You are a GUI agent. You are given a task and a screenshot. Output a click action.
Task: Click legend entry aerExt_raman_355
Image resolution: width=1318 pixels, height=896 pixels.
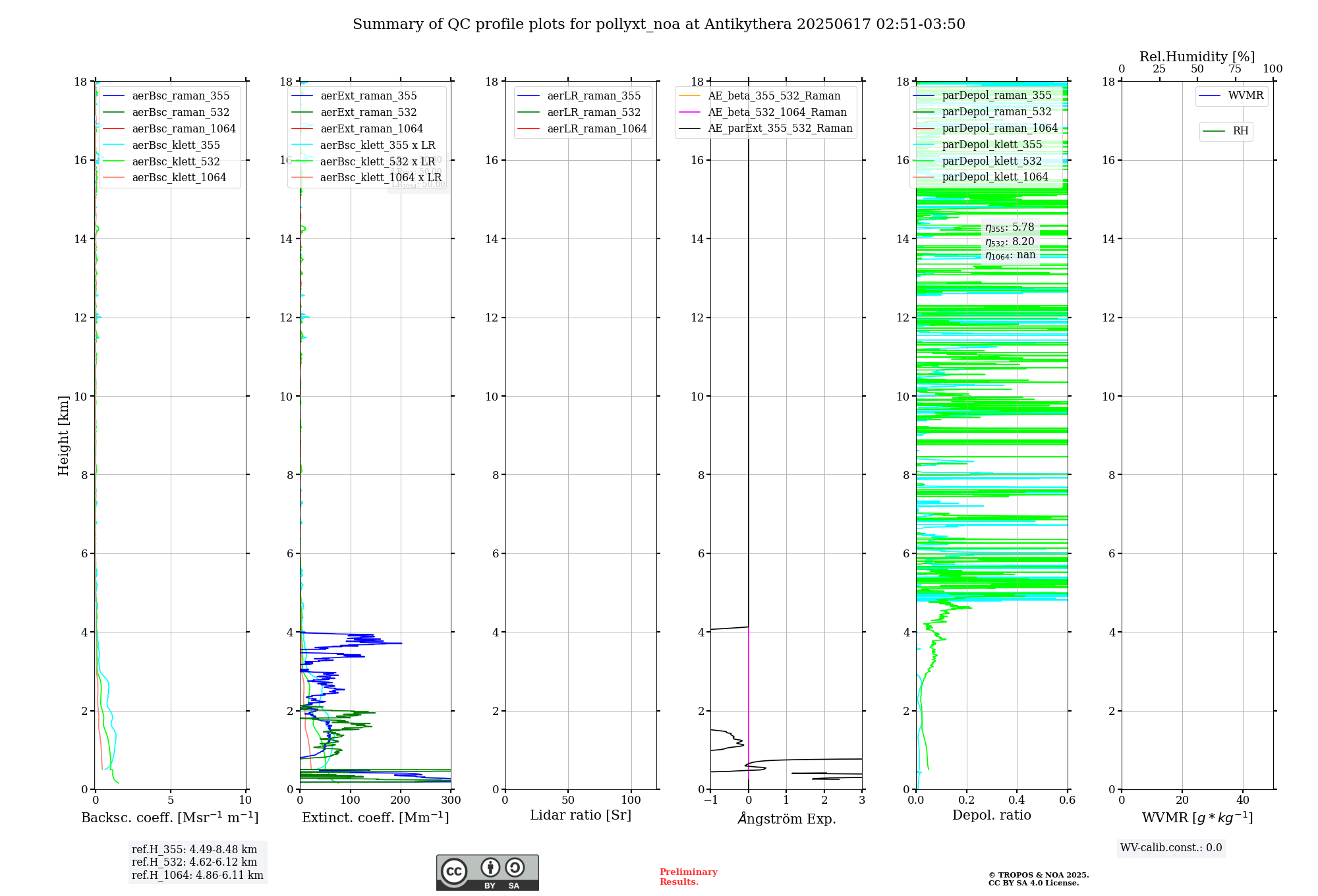click(355, 96)
